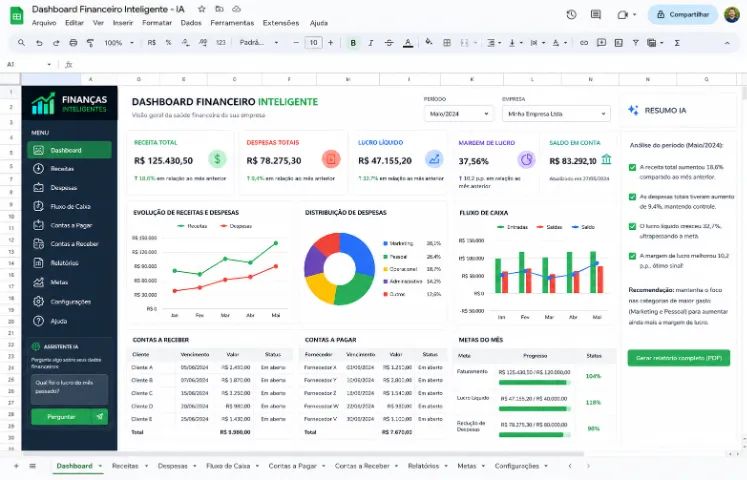Open the zoom 100% dropdown

[119, 43]
